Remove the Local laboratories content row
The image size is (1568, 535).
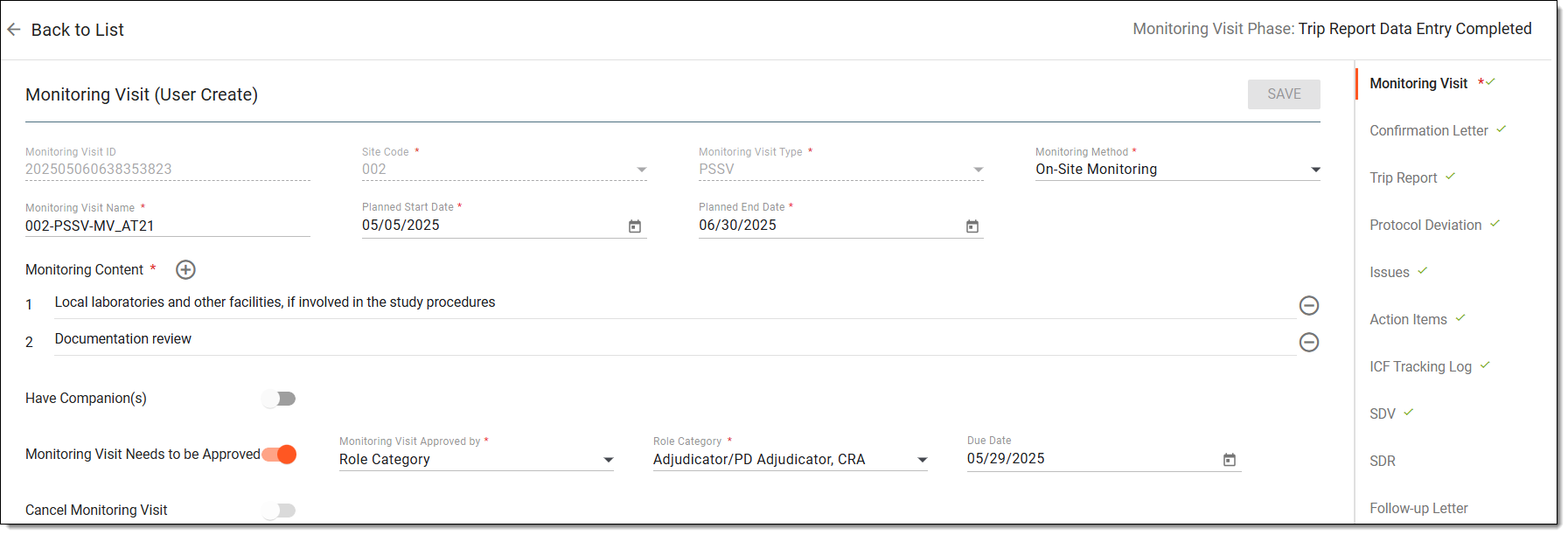[1308, 305]
